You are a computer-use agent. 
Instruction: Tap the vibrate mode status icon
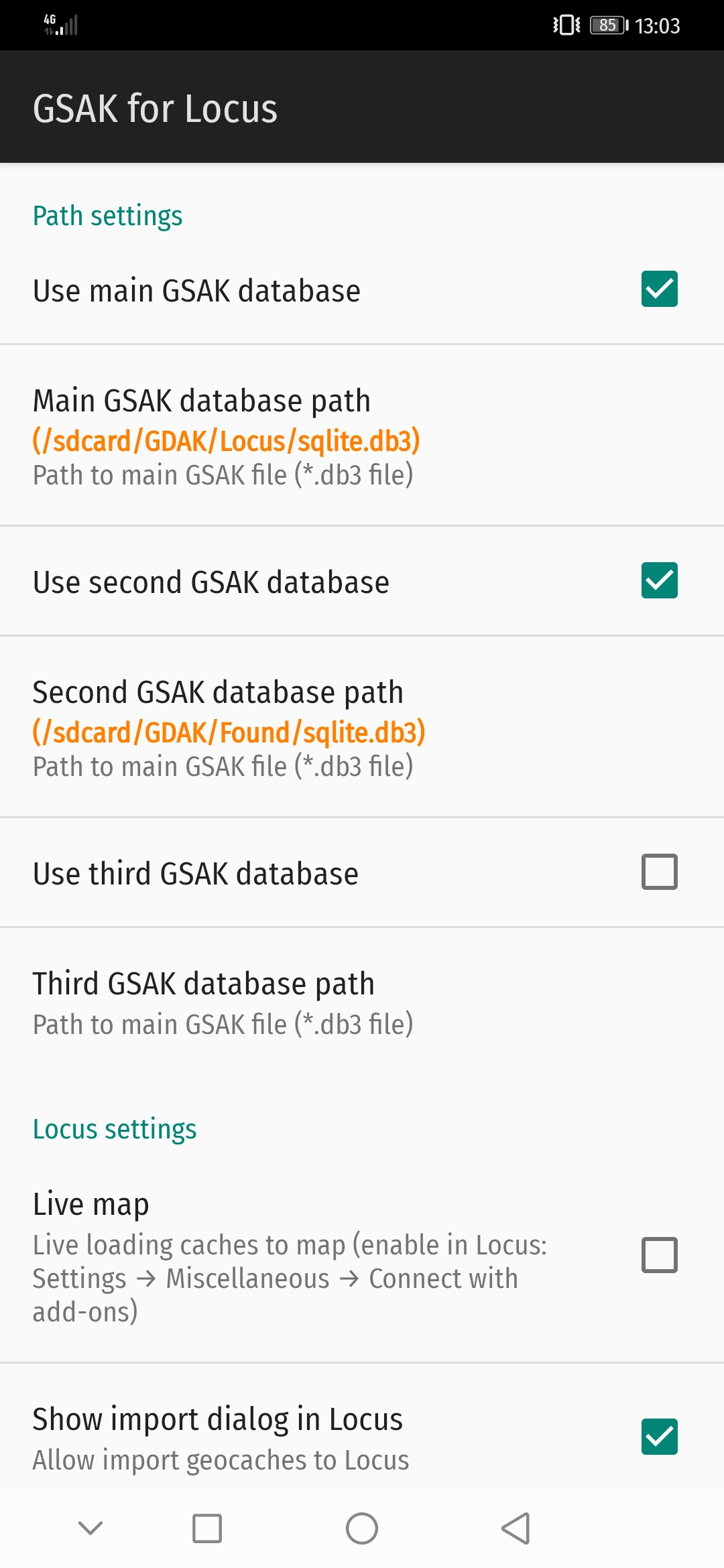point(566,25)
